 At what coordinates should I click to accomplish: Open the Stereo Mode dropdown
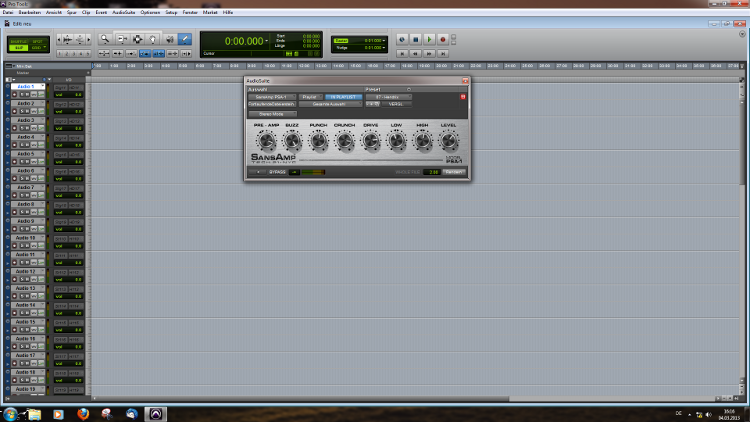pos(271,113)
